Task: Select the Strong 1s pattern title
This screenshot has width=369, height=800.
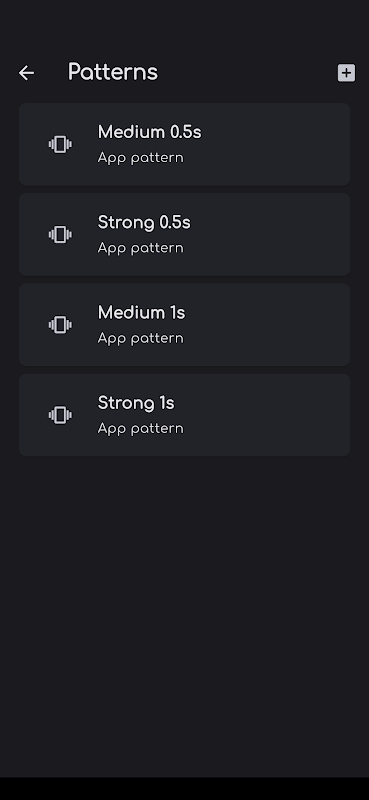Action: pyautogui.click(x=136, y=403)
